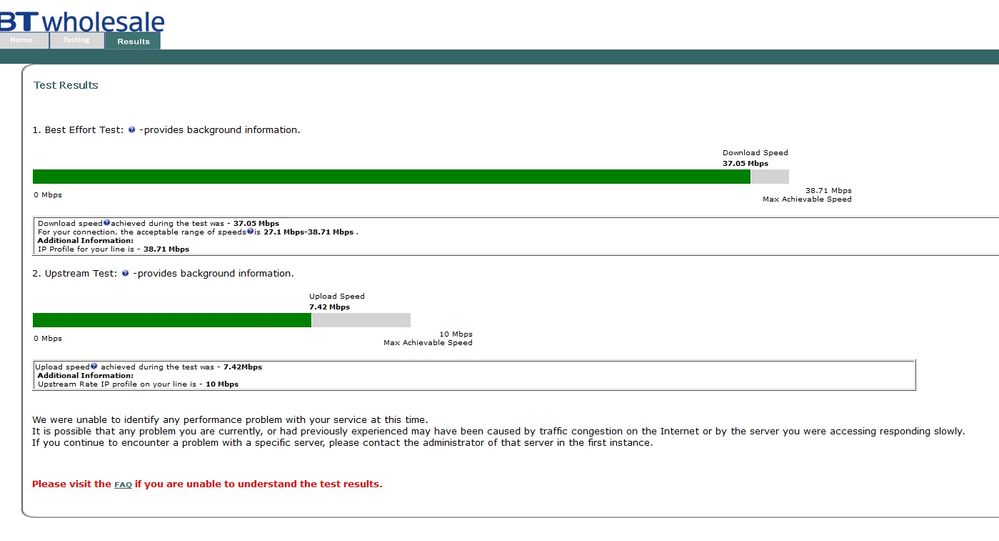This screenshot has height=541, width=999.
Task: Follow the FAQ link
Action: [123, 485]
